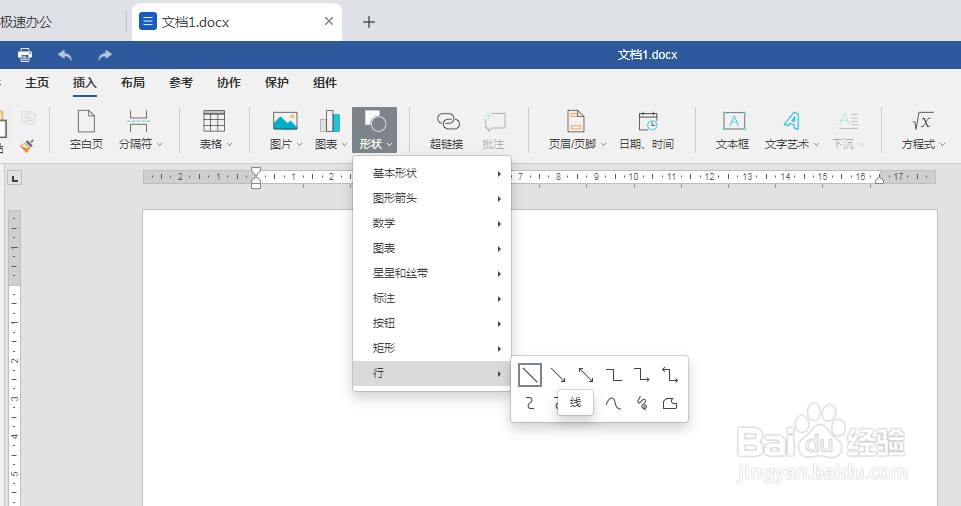Viewport: 961px width, 506px height.
Task: Select the freeform shape
Action: (670, 403)
